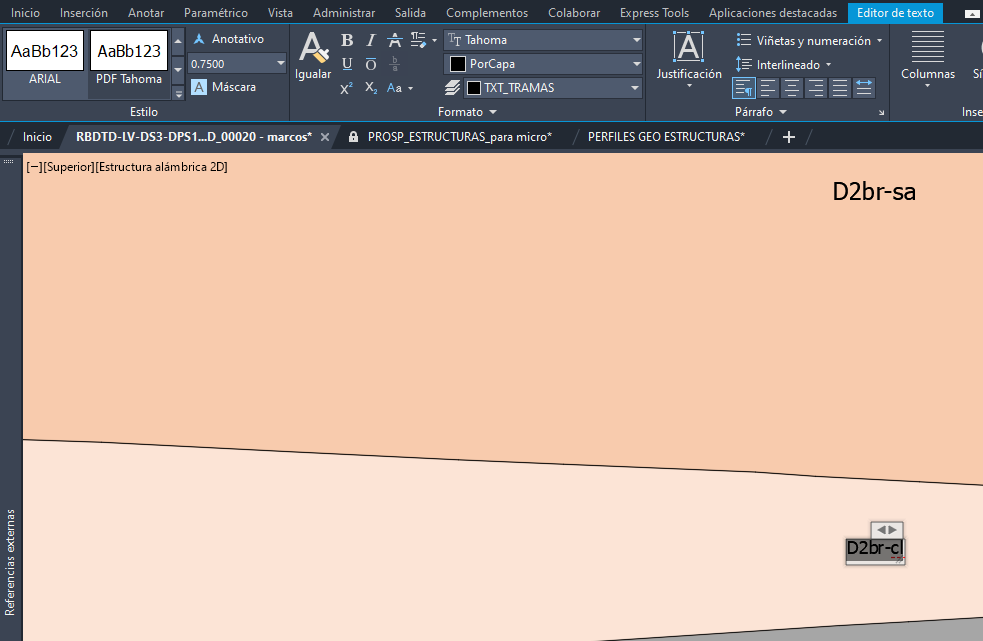
Task: Open Administrar ribbon tab
Action: tap(344, 13)
